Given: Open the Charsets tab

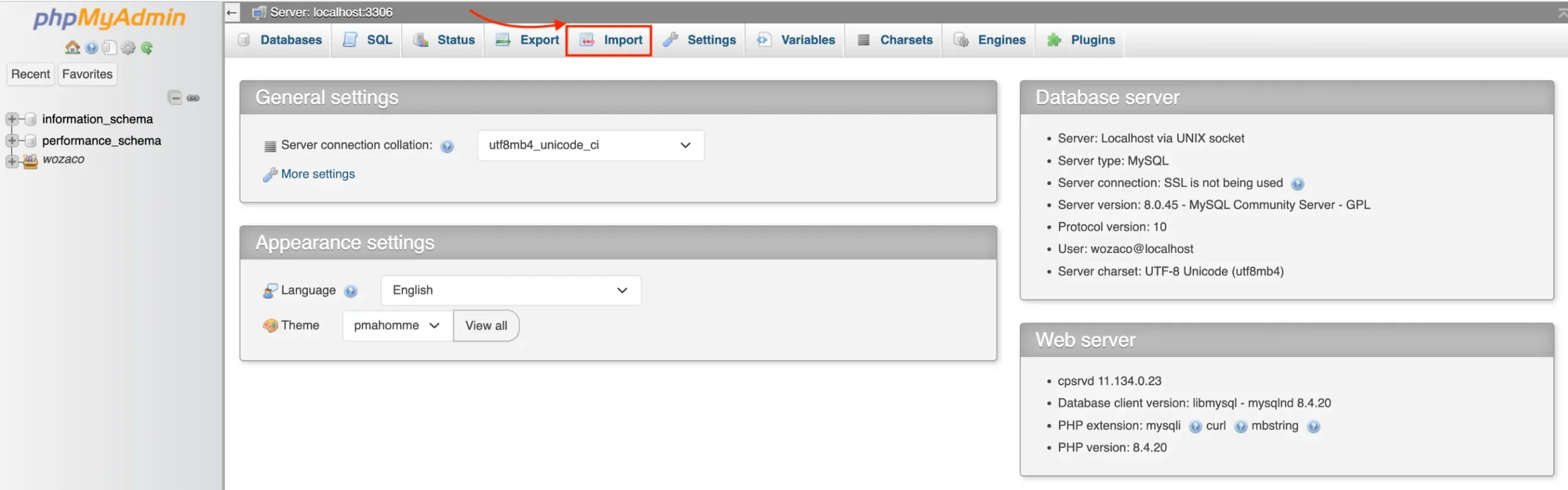Looking at the screenshot, I should [894, 40].
